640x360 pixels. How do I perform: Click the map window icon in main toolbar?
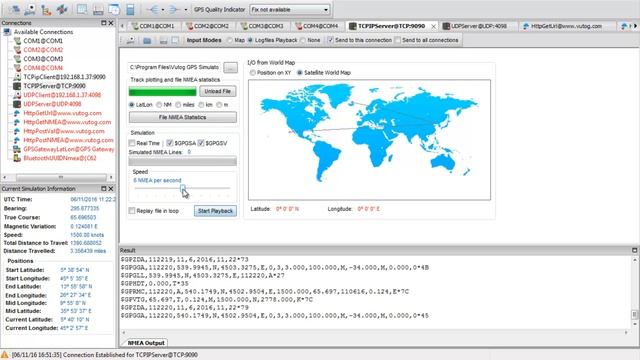tap(82, 9)
